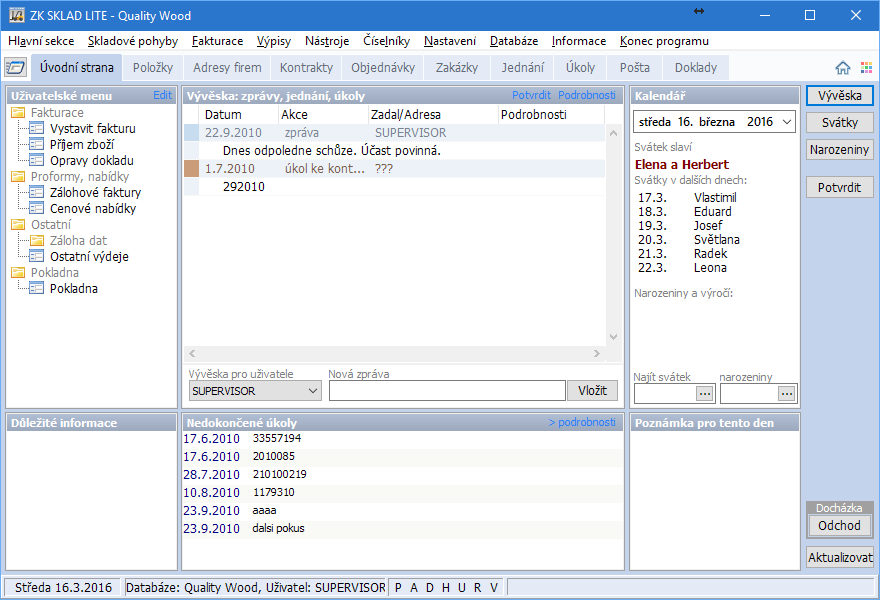Screen dimensions: 880x600
Task: Click the Akce column header
Action: coord(323,114)
